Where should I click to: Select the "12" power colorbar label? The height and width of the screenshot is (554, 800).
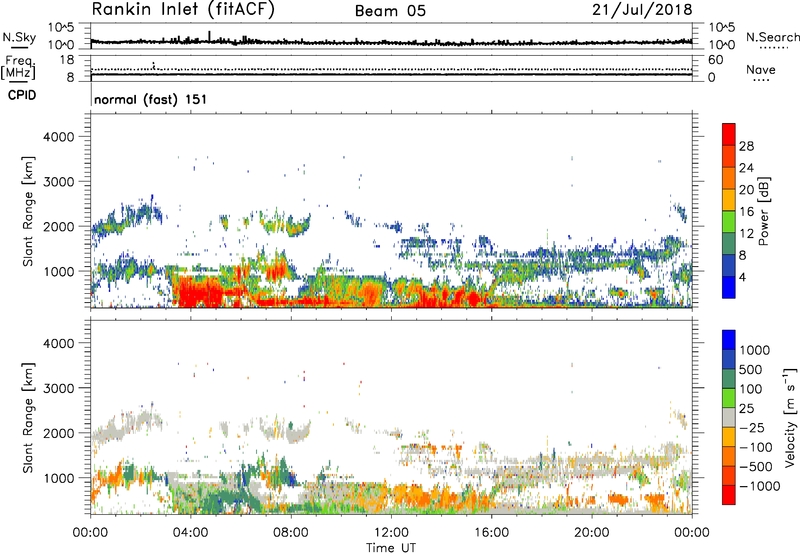click(x=746, y=234)
